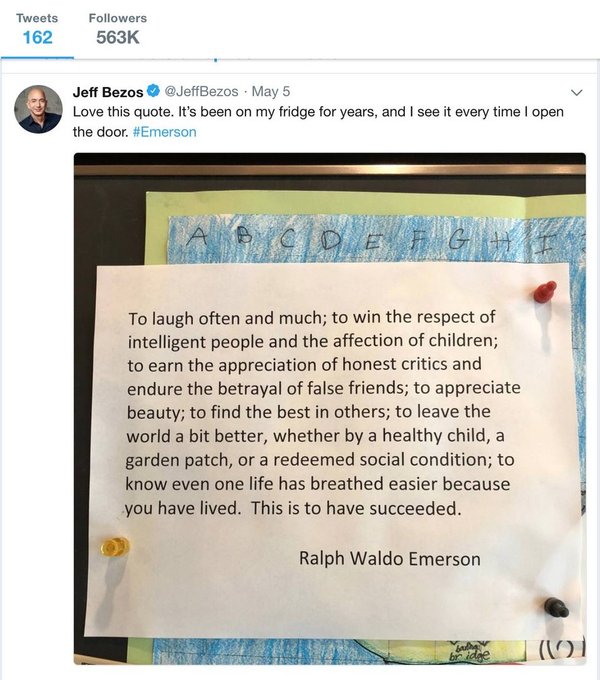Open the May 5 tweet timestamp
600x680 pixels.
[x=265, y=92]
